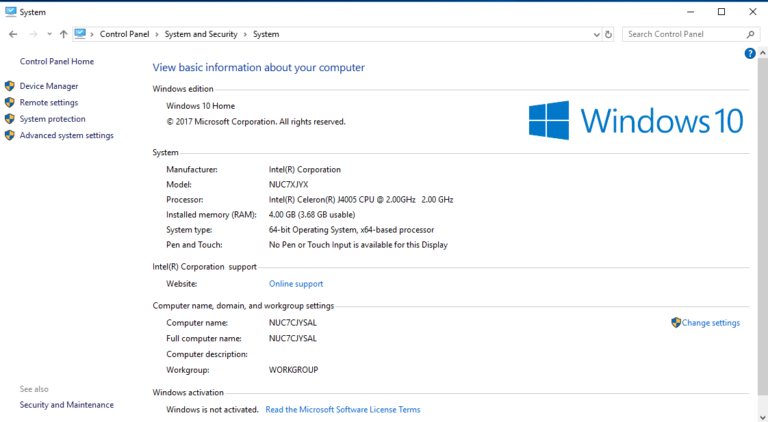Click the WORKGROUP value

coord(293,370)
